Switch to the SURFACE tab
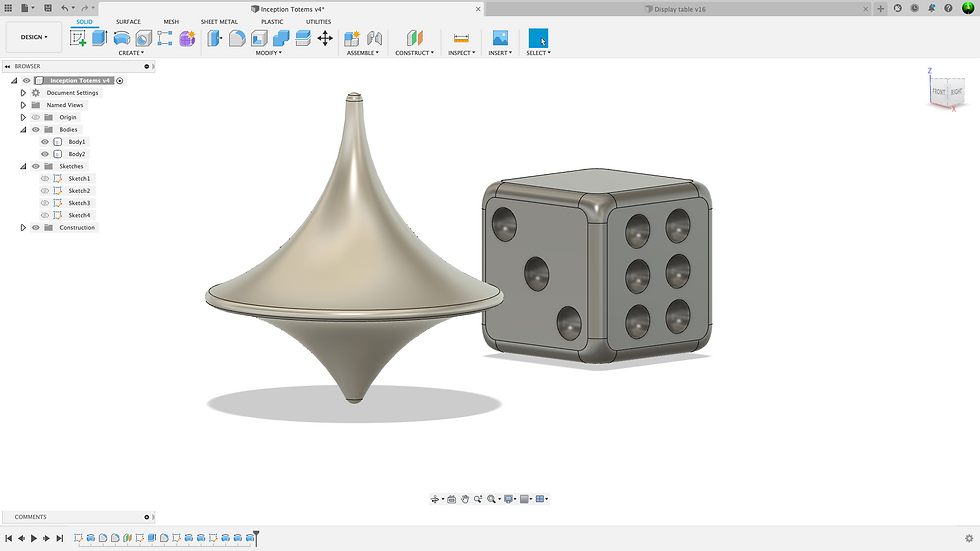This screenshot has width=980, height=551. [x=128, y=22]
